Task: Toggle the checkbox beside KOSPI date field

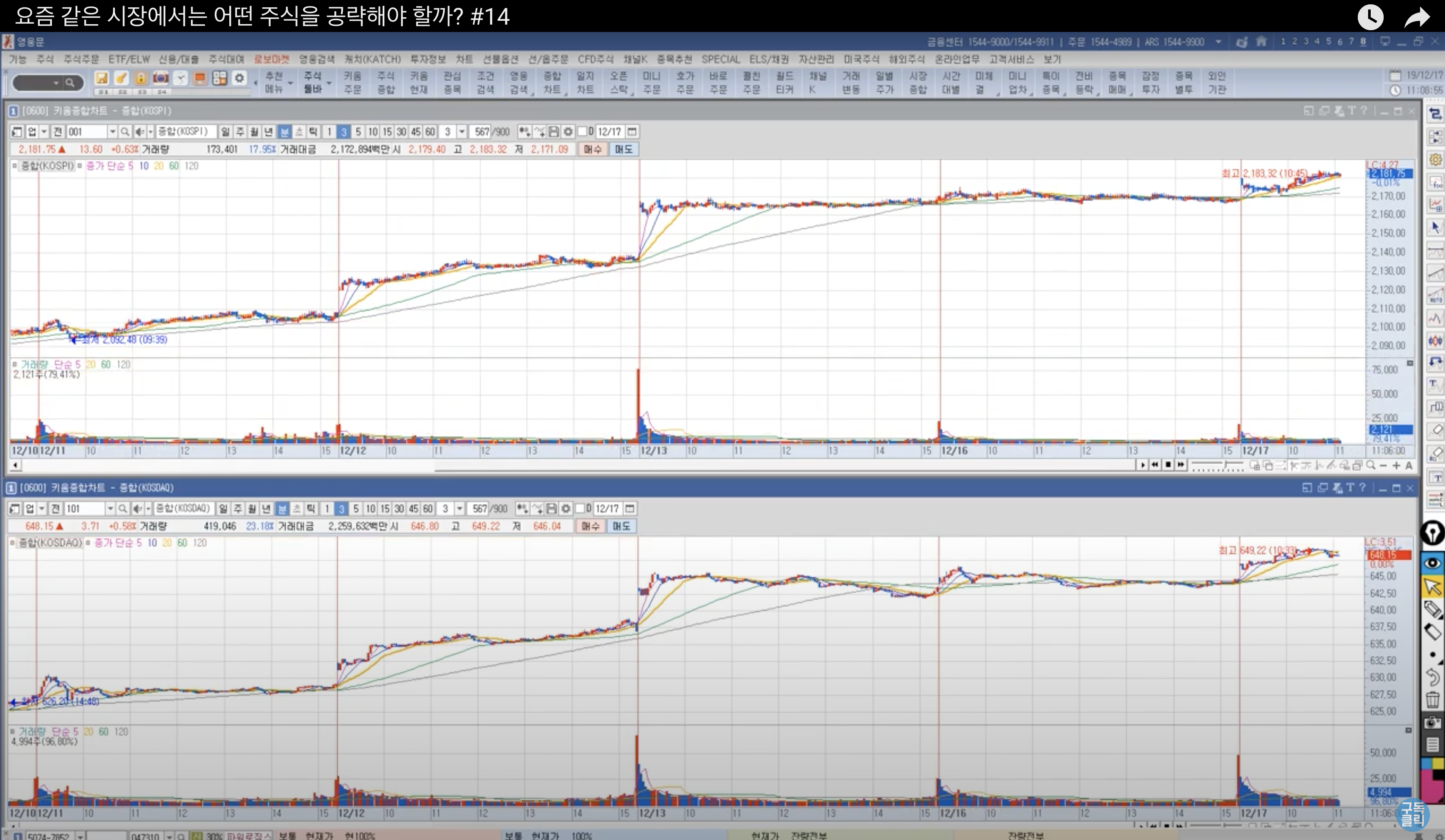Action: pyautogui.click(x=583, y=132)
